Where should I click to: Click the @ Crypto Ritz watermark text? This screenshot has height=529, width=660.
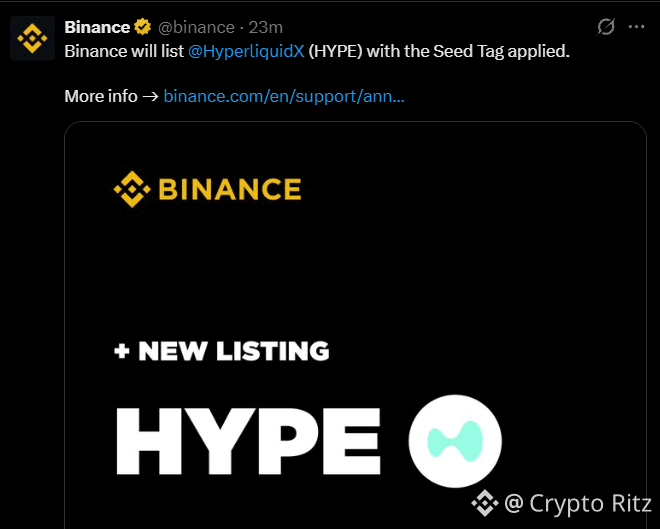pyautogui.click(x=578, y=503)
